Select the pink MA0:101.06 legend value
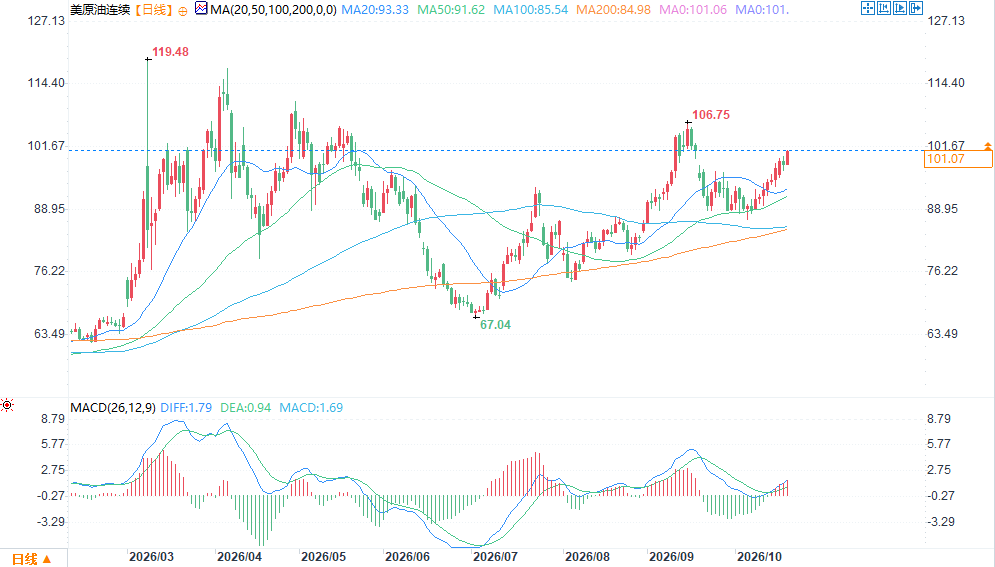The height and width of the screenshot is (567, 995). coord(693,10)
